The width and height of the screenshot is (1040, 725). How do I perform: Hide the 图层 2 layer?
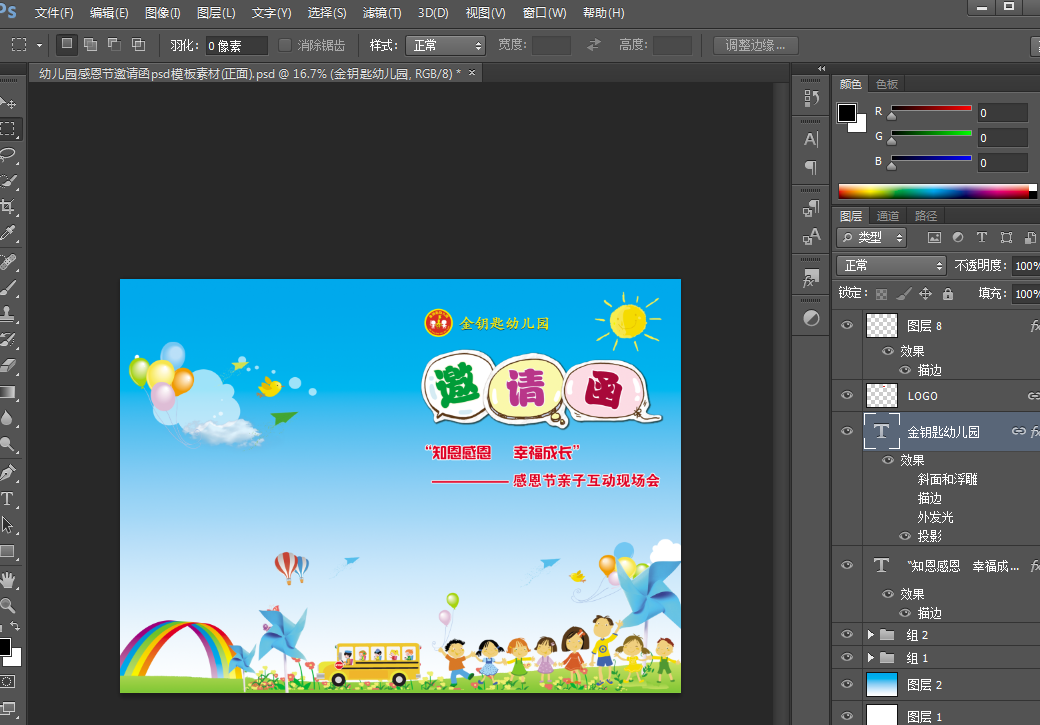(847, 685)
